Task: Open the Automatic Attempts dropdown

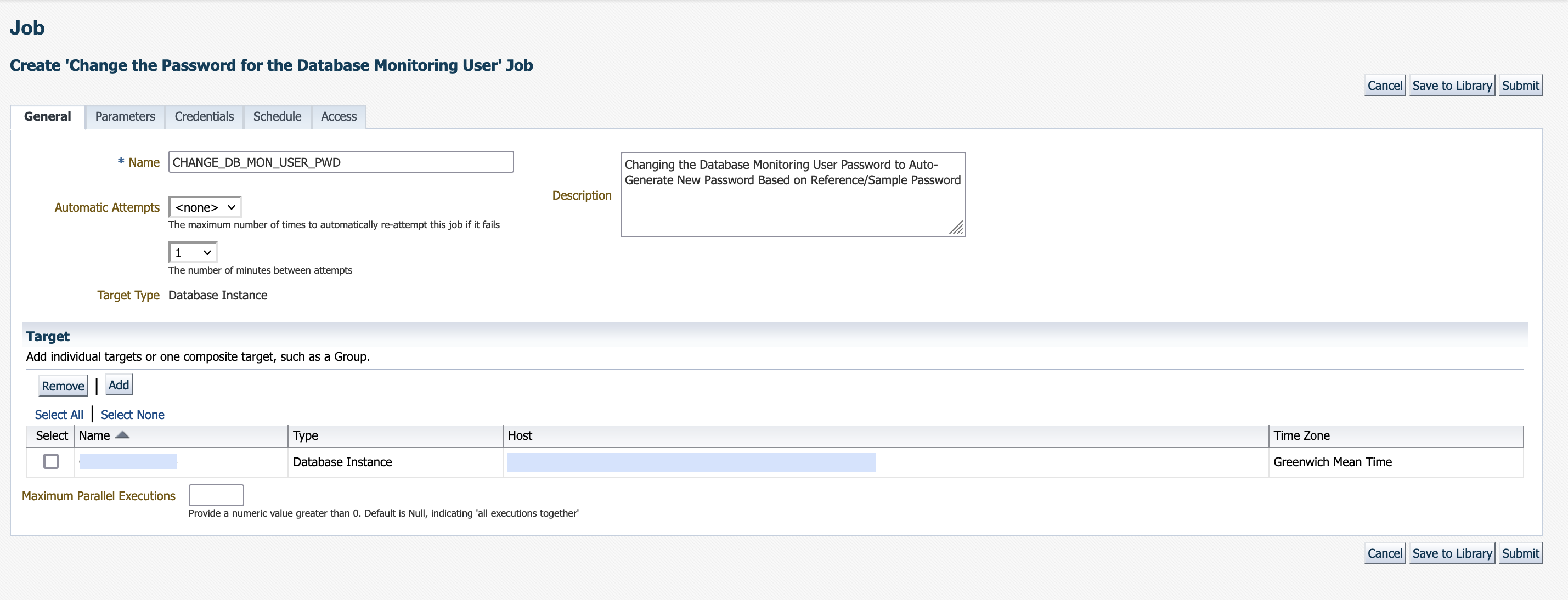Action: [205, 207]
